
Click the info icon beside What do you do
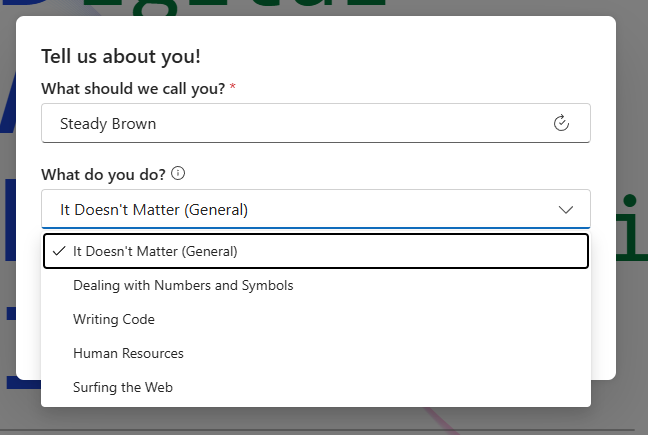click(178, 173)
